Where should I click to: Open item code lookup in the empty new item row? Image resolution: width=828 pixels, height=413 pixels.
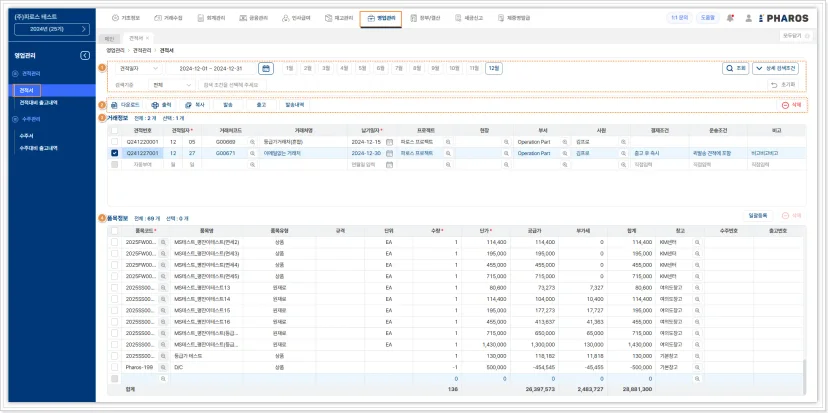(x=164, y=379)
